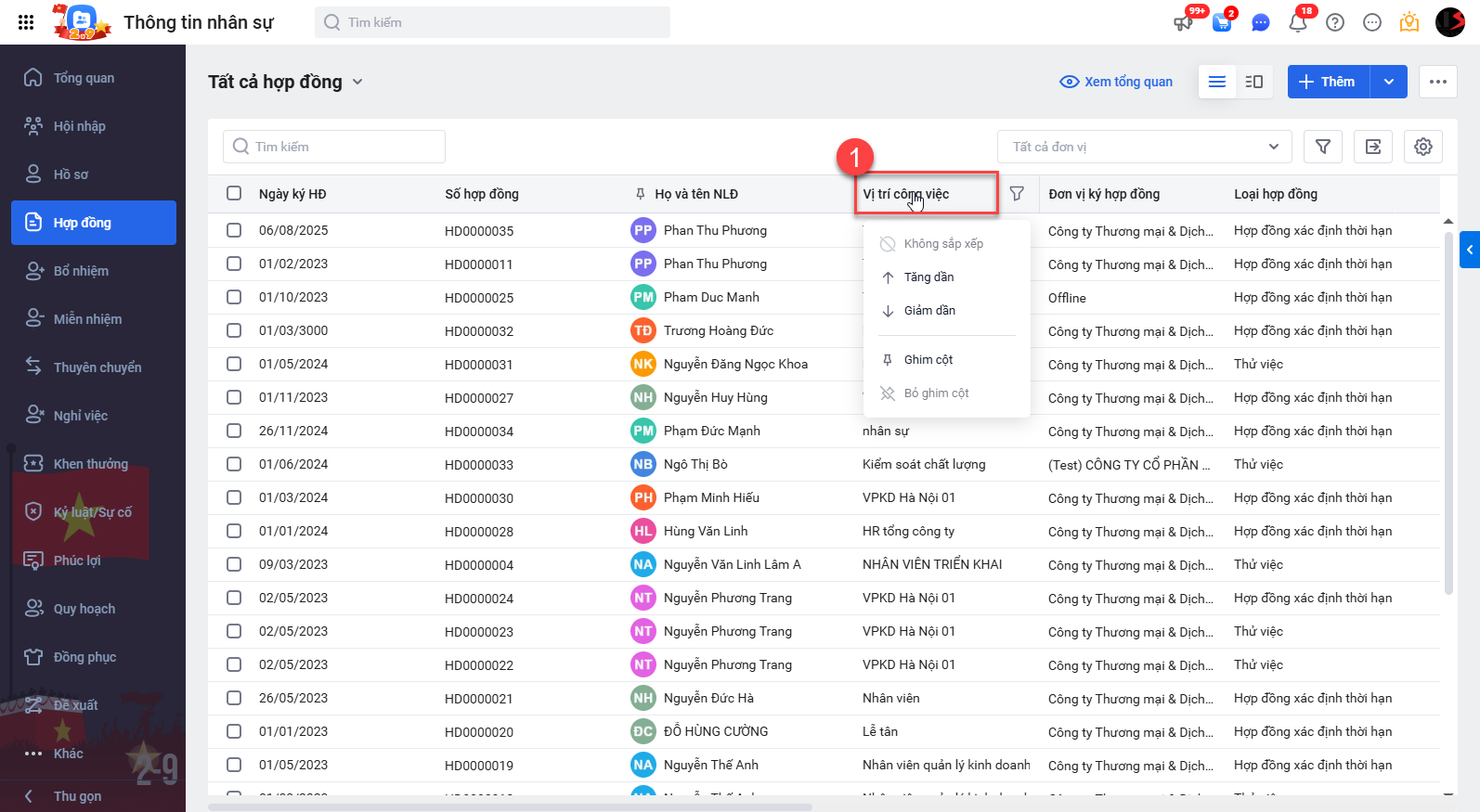Open the notifications bell icon
The height and width of the screenshot is (812, 1480).
(x=1297, y=22)
